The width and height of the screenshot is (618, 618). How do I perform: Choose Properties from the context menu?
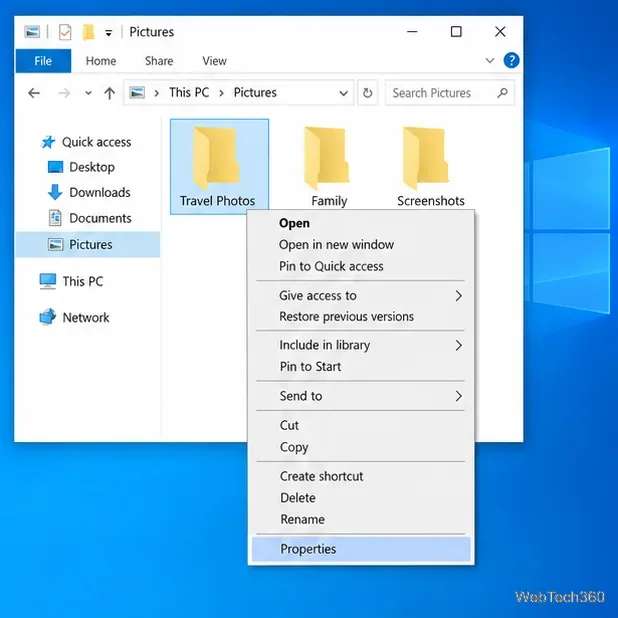click(x=361, y=549)
